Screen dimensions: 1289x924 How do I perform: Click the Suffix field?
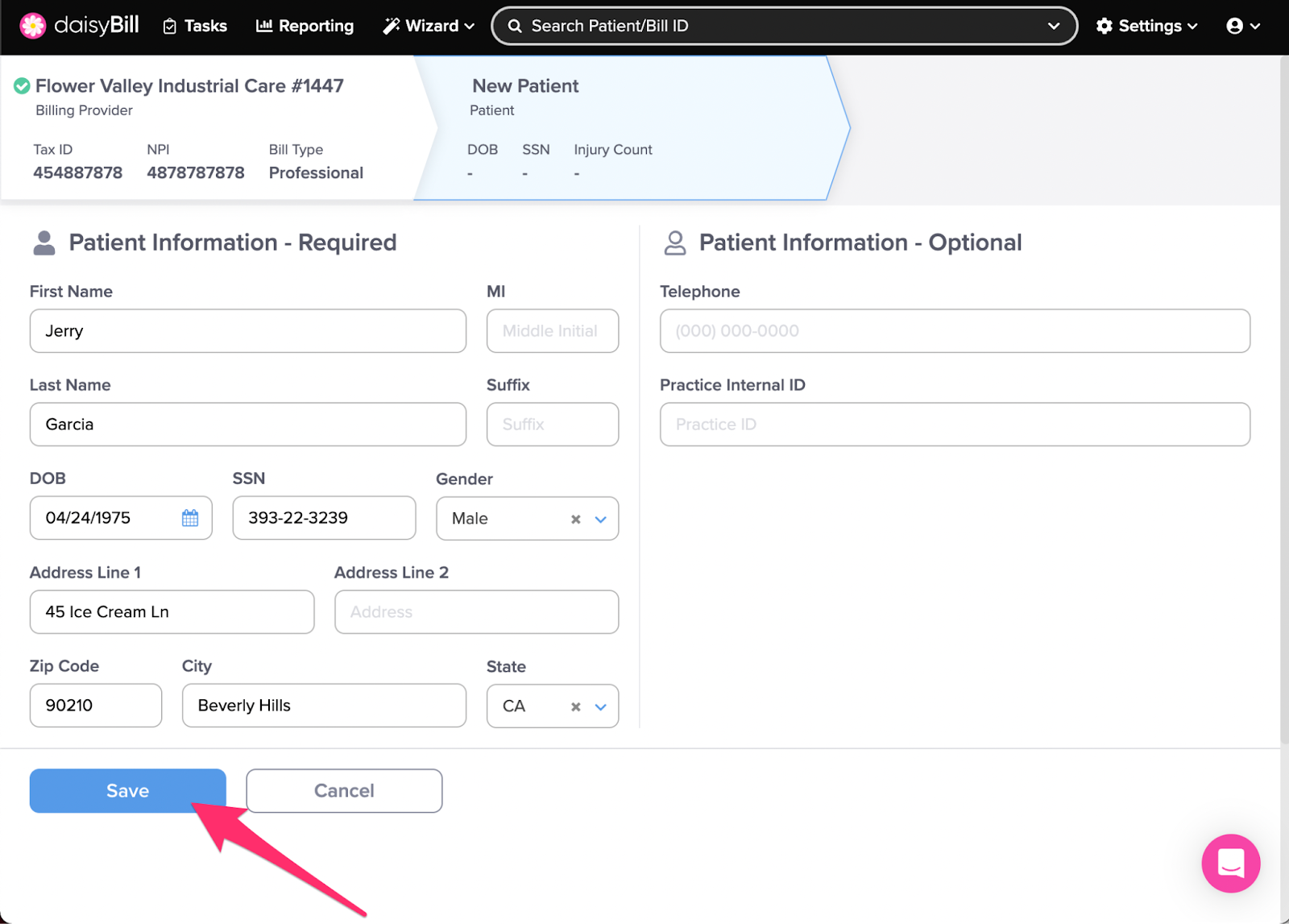pyautogui.click(x=553, y=425)
